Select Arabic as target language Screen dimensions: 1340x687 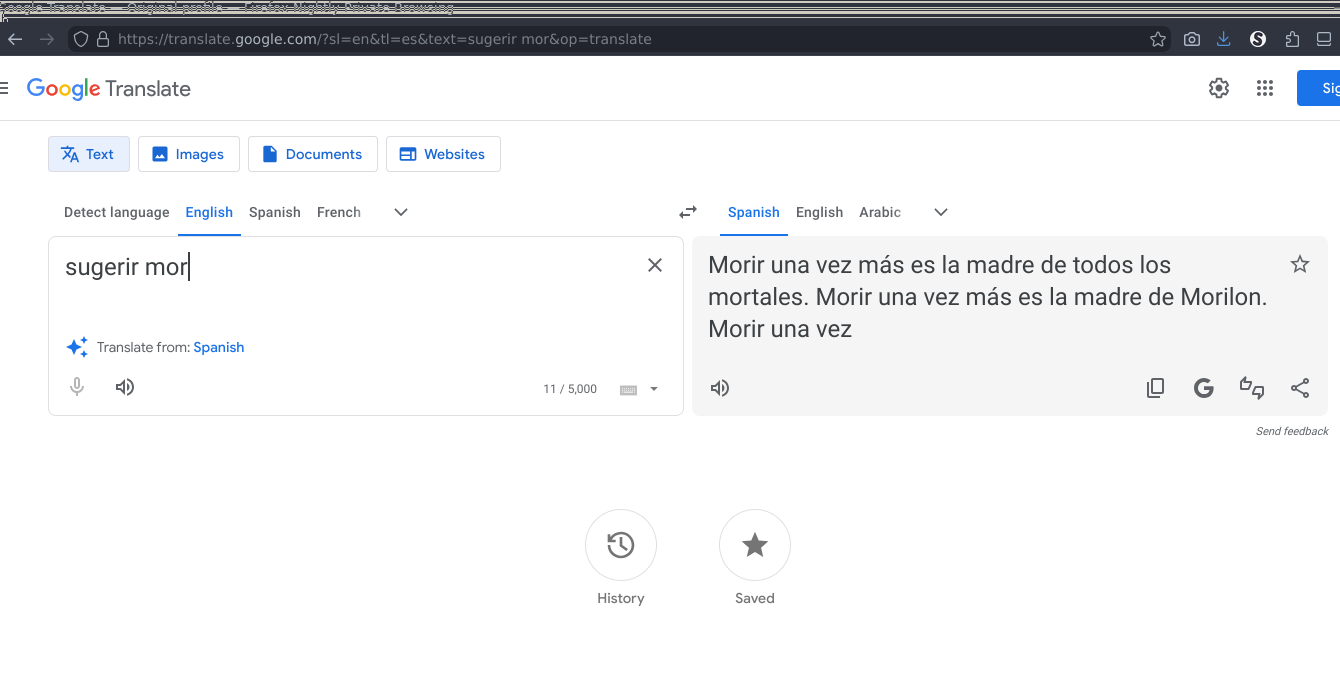(x=880, y=212)
